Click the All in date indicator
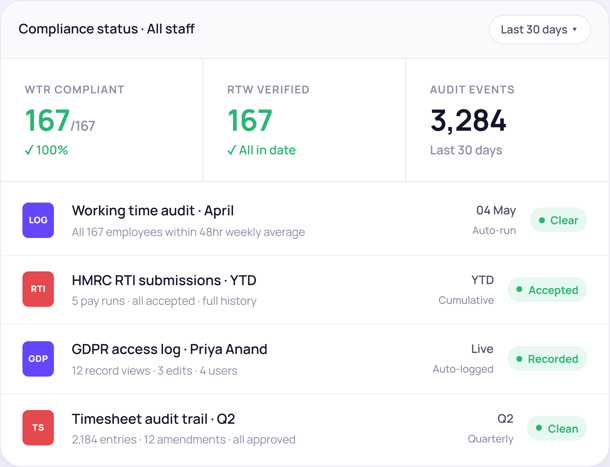Image resolution: width=610 pixels, height=467 pixels. tap(261, 150)
